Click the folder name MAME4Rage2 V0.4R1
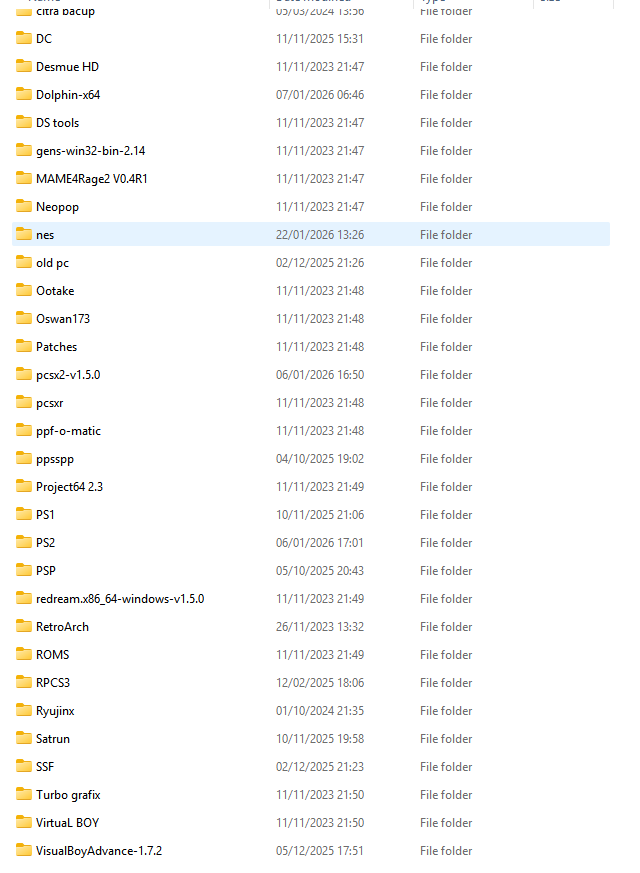Screen dimensions: 640x873 [92, 179]
